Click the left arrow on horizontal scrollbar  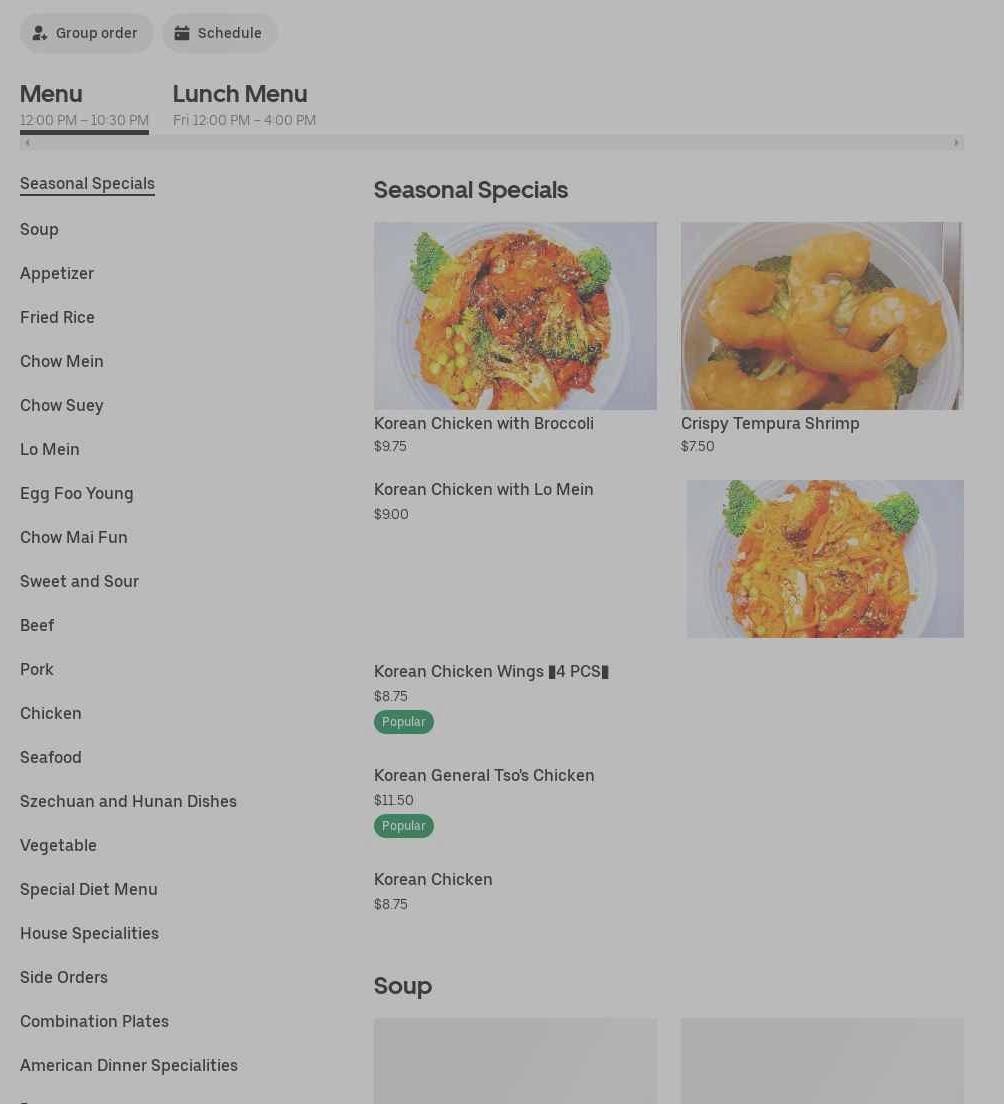[27, 143]
